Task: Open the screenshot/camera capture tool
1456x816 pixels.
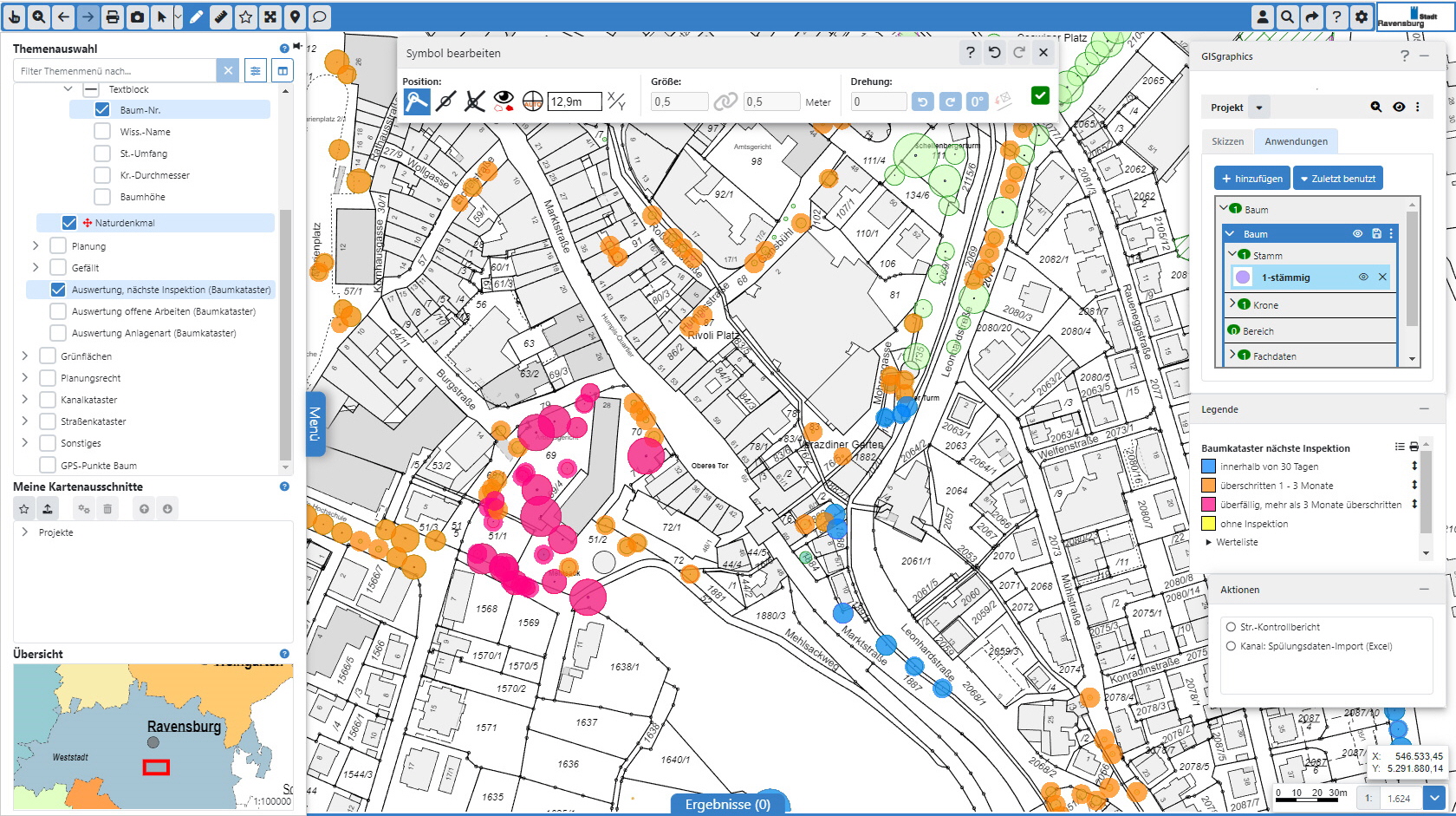Action: tap(137, 16)
